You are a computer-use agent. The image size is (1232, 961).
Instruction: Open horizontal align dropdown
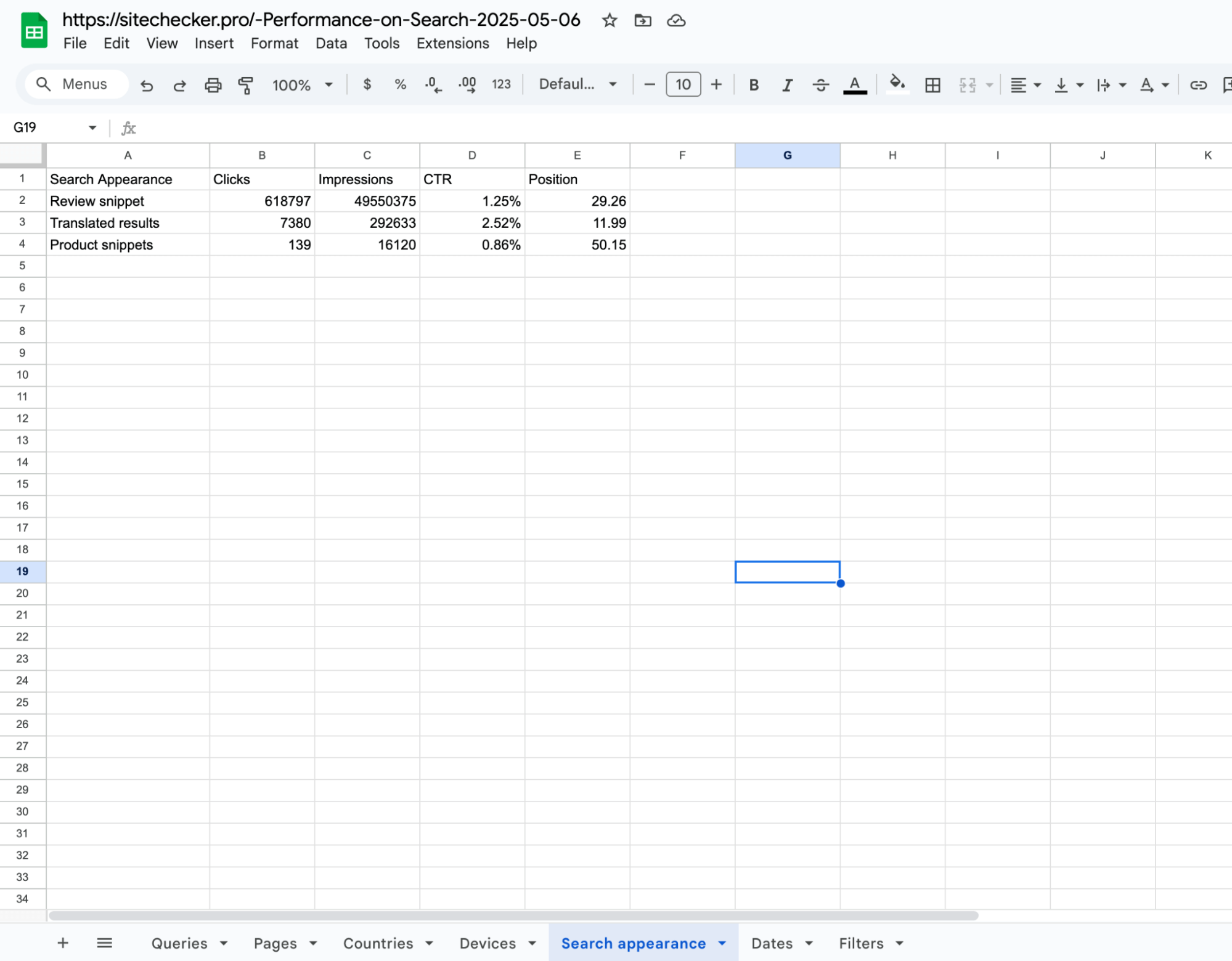click(1026, 85)
